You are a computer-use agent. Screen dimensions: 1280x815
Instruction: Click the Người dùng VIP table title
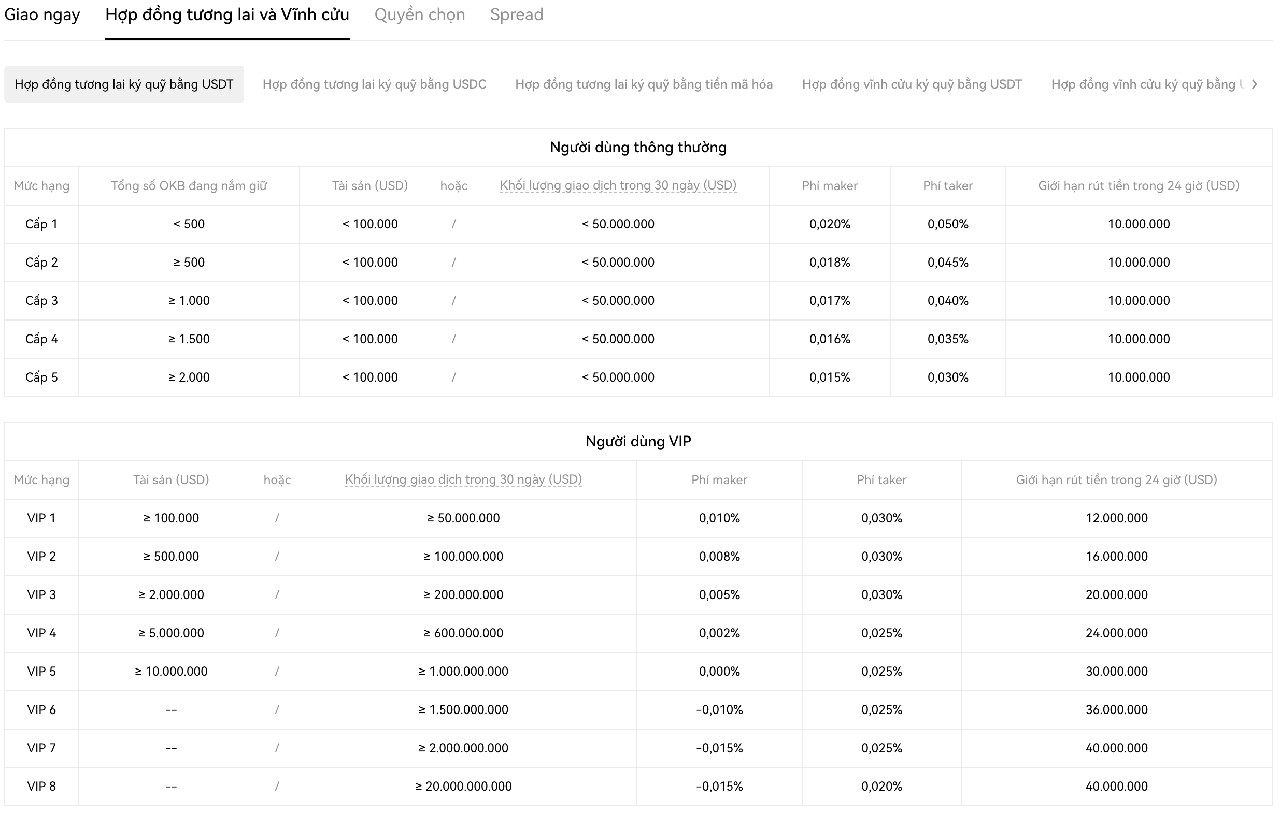pyautogui.click(x=639, y=441)
